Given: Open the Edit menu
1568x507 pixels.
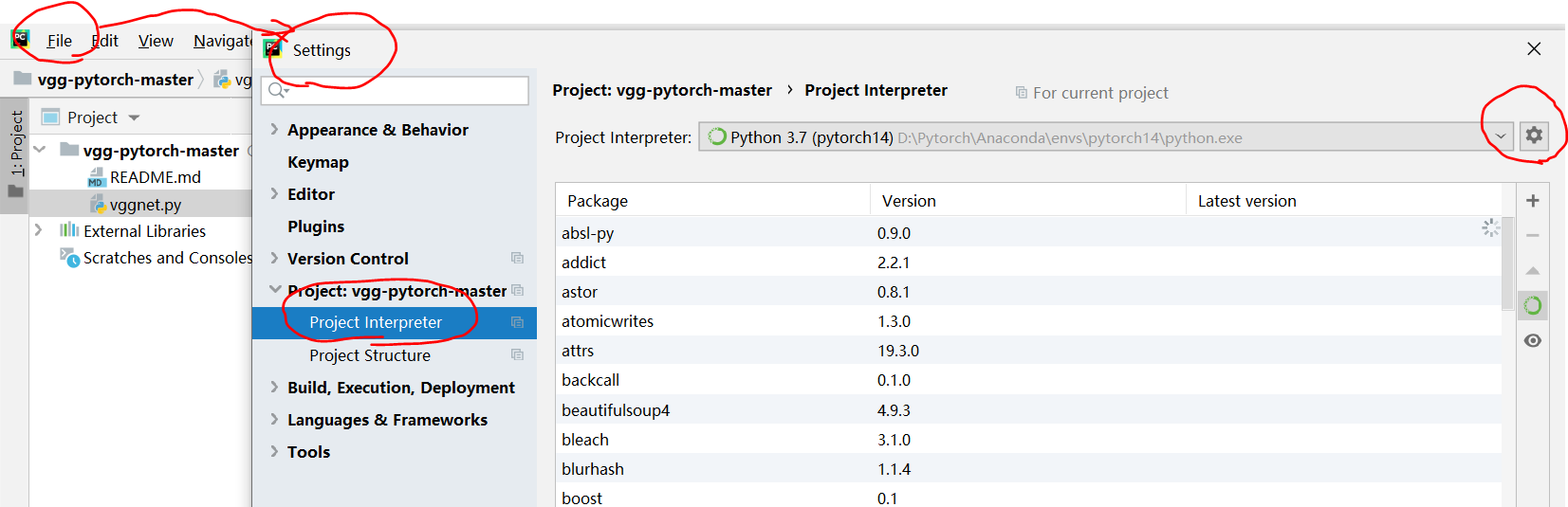Looking at the screenshot, I should 104,41.
